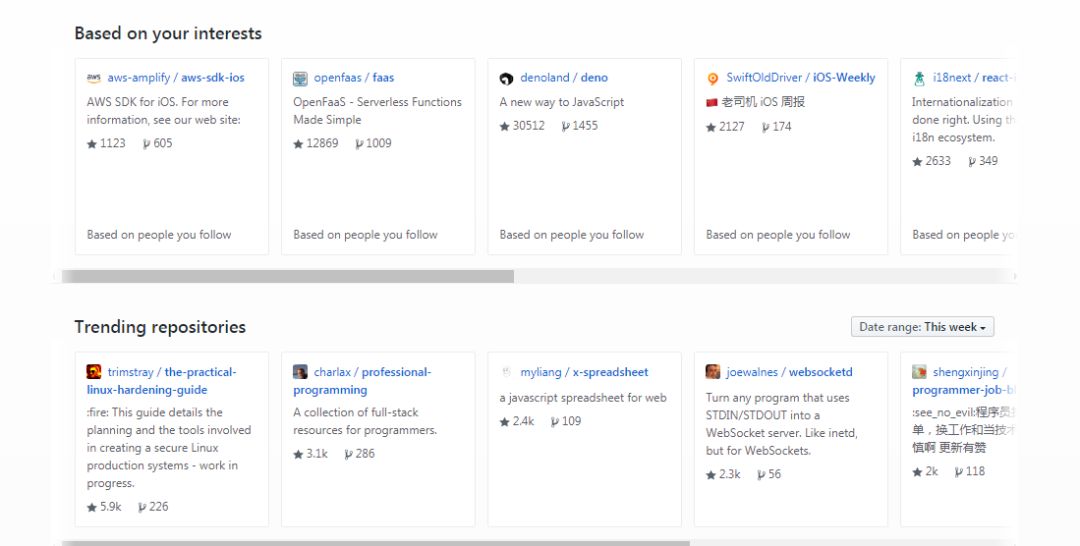Viewport: 1080px width, 546px height.
Task: Click the SwiftOldDriver avatar icon
Action: tap(713, 78)
